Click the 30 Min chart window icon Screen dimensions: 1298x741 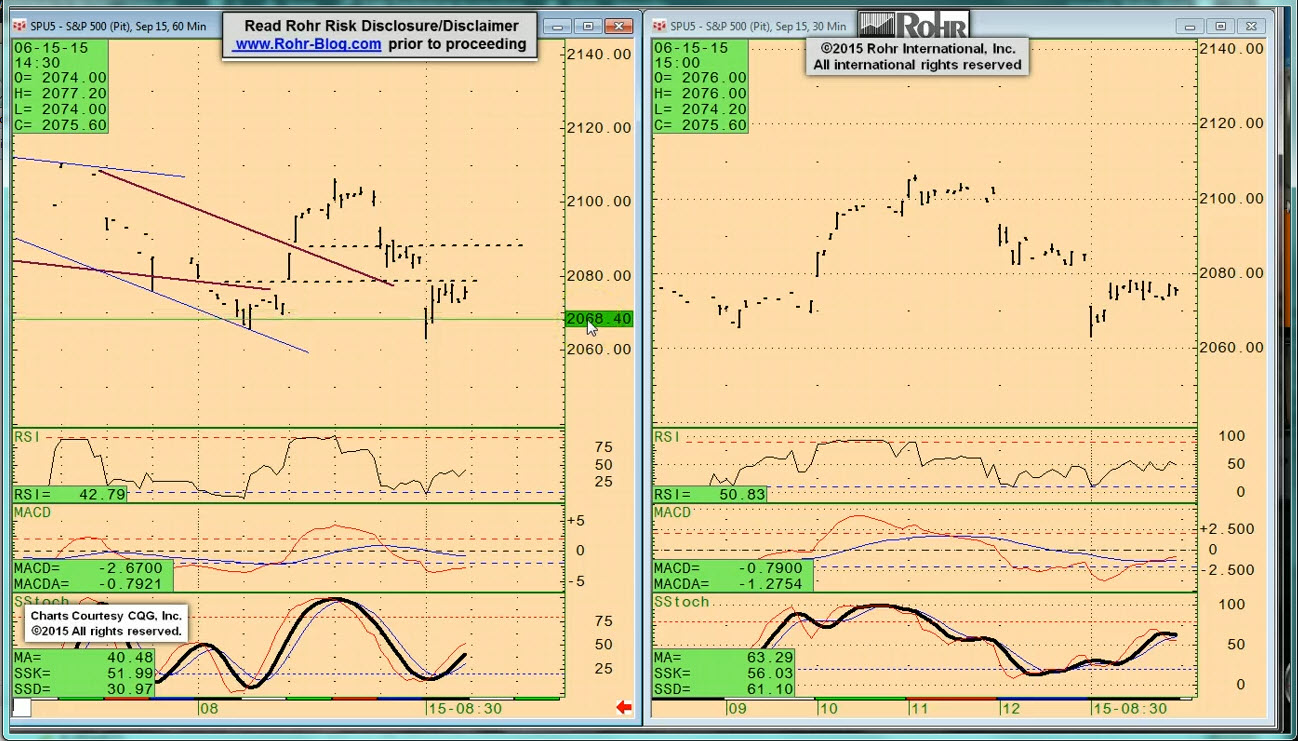click(660, 26)
